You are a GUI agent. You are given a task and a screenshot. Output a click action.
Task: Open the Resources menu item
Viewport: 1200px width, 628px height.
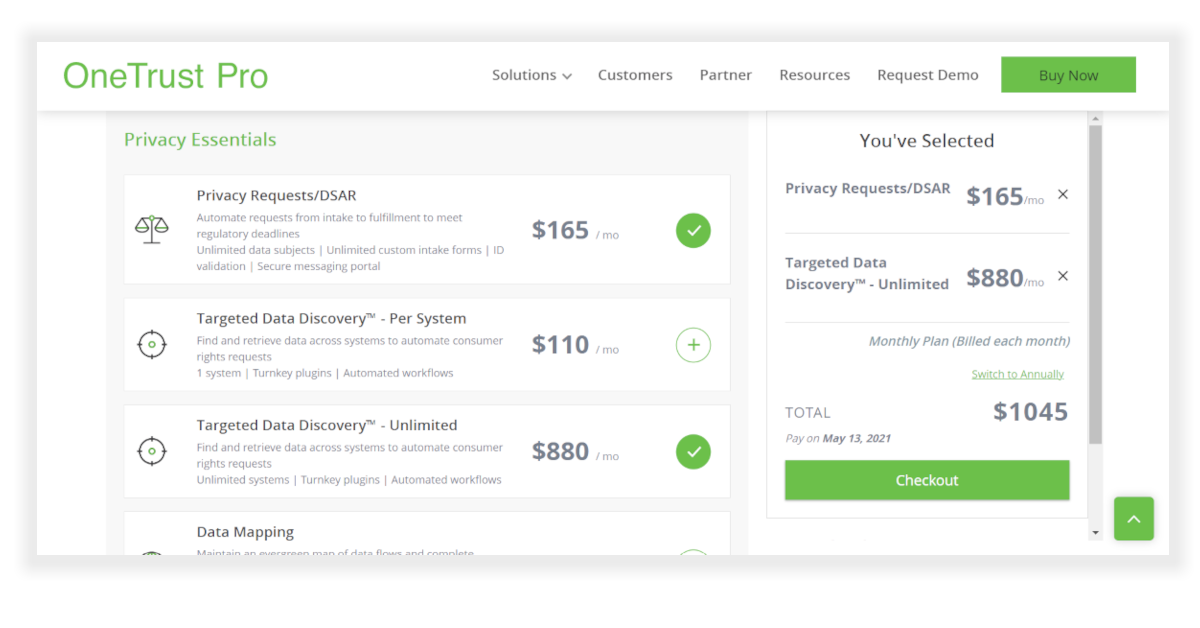coord(815,75)
